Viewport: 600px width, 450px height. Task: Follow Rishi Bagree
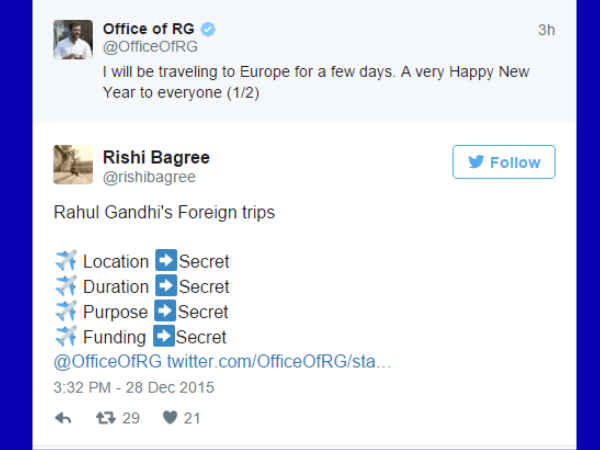503,162
